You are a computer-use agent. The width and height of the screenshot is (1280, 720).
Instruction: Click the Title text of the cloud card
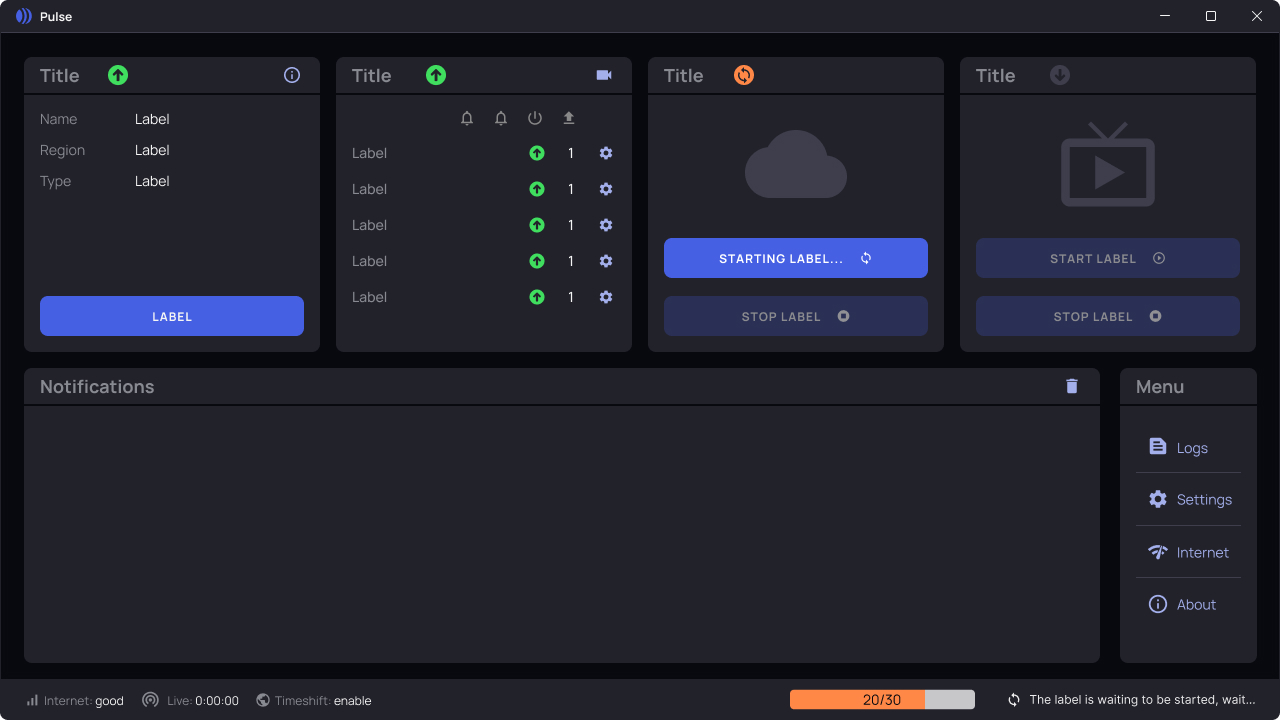pyautogui.click(x=683, y=76)
